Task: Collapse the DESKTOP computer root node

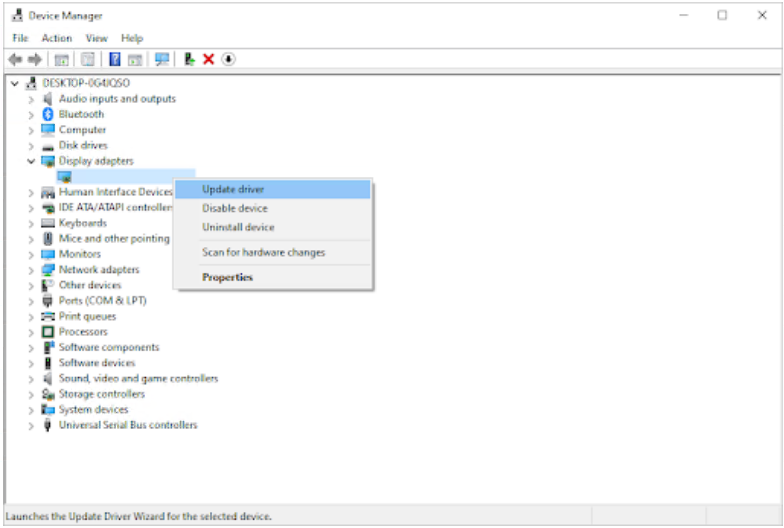Action: click(x=14, y=83)
